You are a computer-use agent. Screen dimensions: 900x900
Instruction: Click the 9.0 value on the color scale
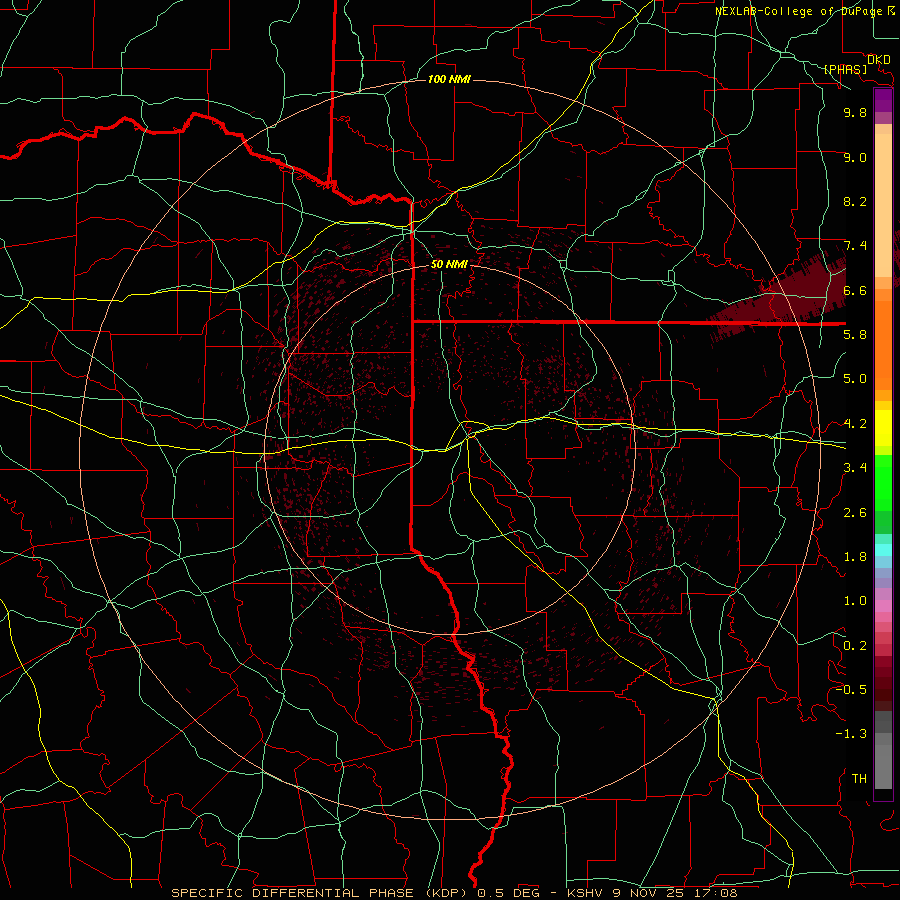(x=855, y=158)
